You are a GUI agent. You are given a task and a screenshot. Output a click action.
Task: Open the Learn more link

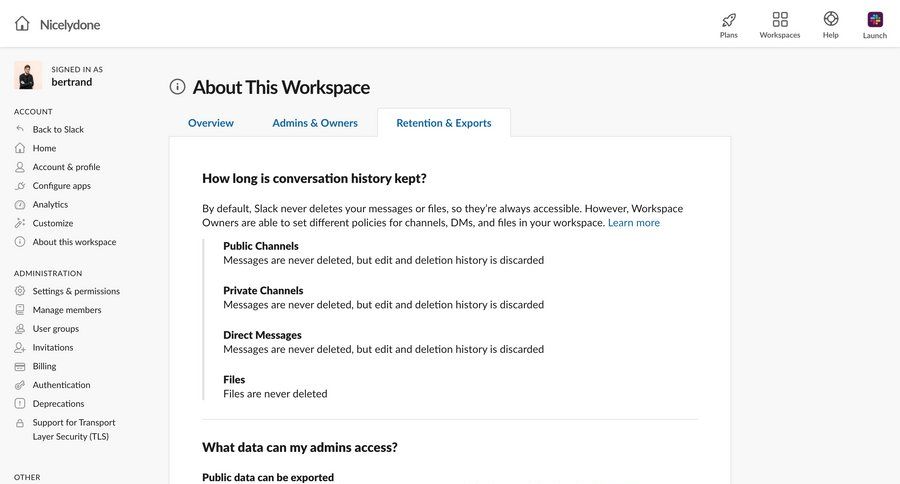click(634, 223)
